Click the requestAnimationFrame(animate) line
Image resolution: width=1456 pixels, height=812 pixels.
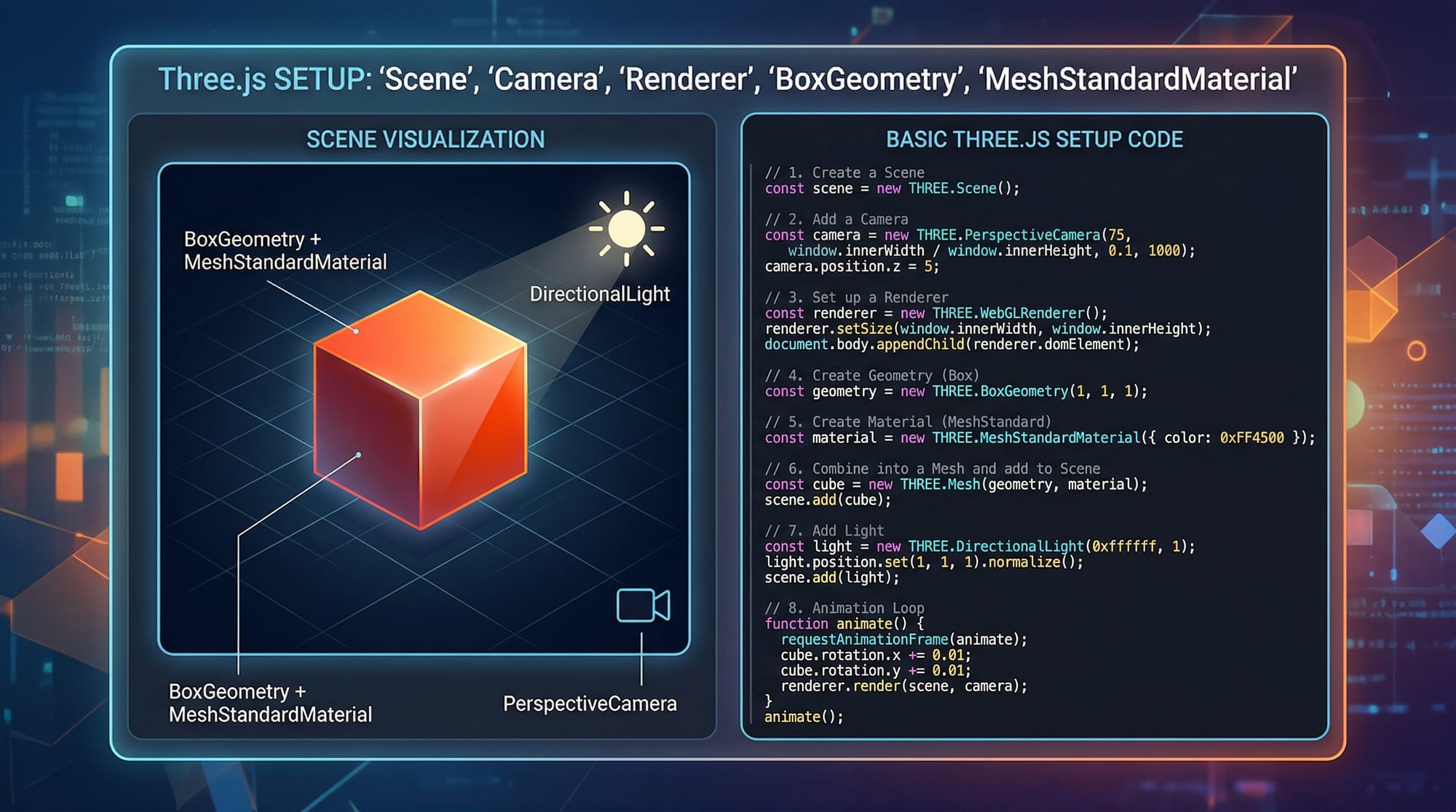[903, 640]
